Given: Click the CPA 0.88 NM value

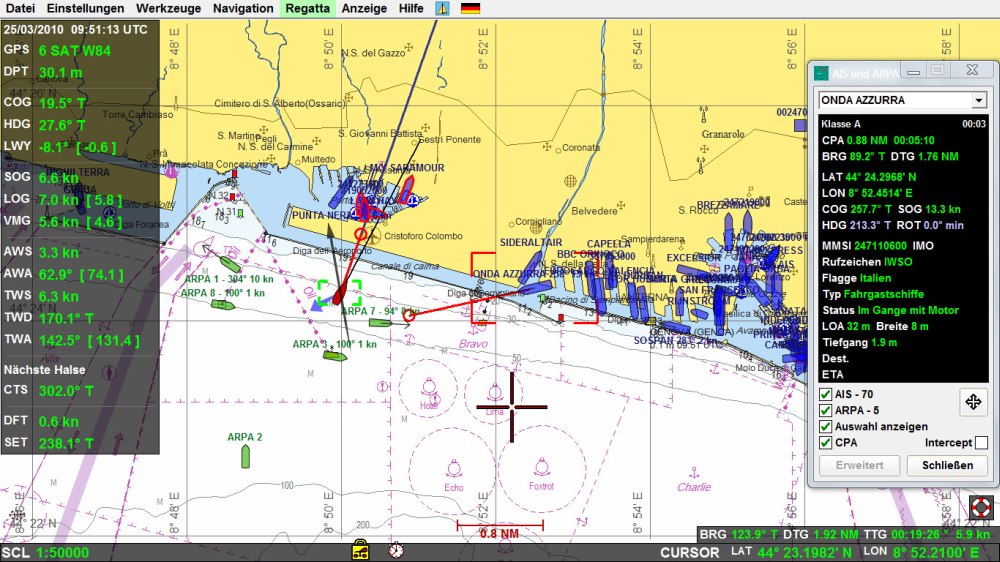Looking at the screenshot, I should point(867,140).
